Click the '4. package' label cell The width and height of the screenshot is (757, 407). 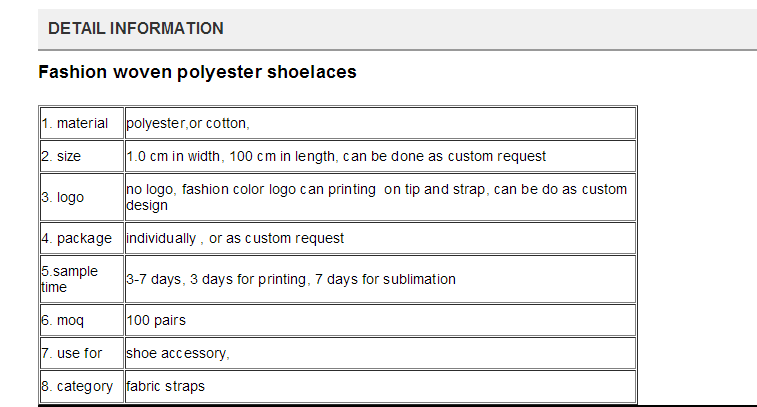pos(82,239)
